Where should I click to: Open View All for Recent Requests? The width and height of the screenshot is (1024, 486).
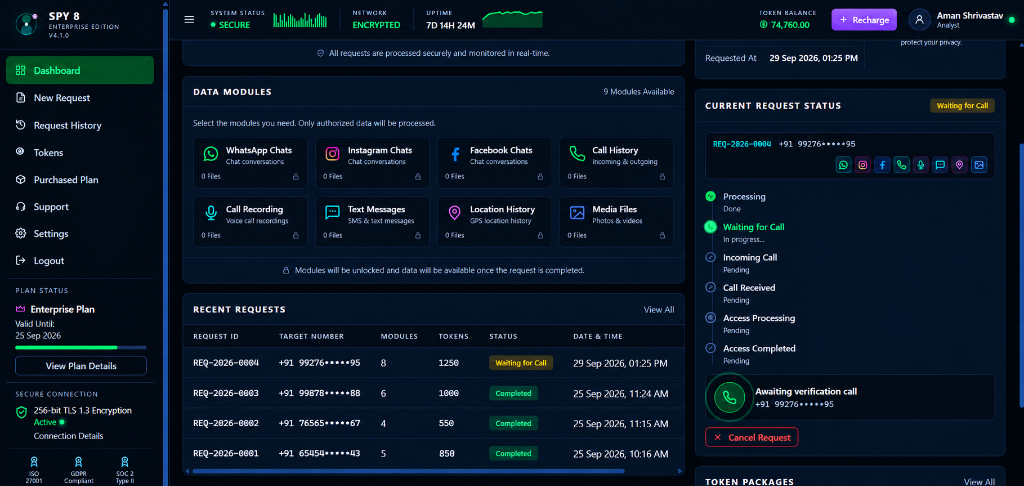pyautogui.click(x=659, y=310)
